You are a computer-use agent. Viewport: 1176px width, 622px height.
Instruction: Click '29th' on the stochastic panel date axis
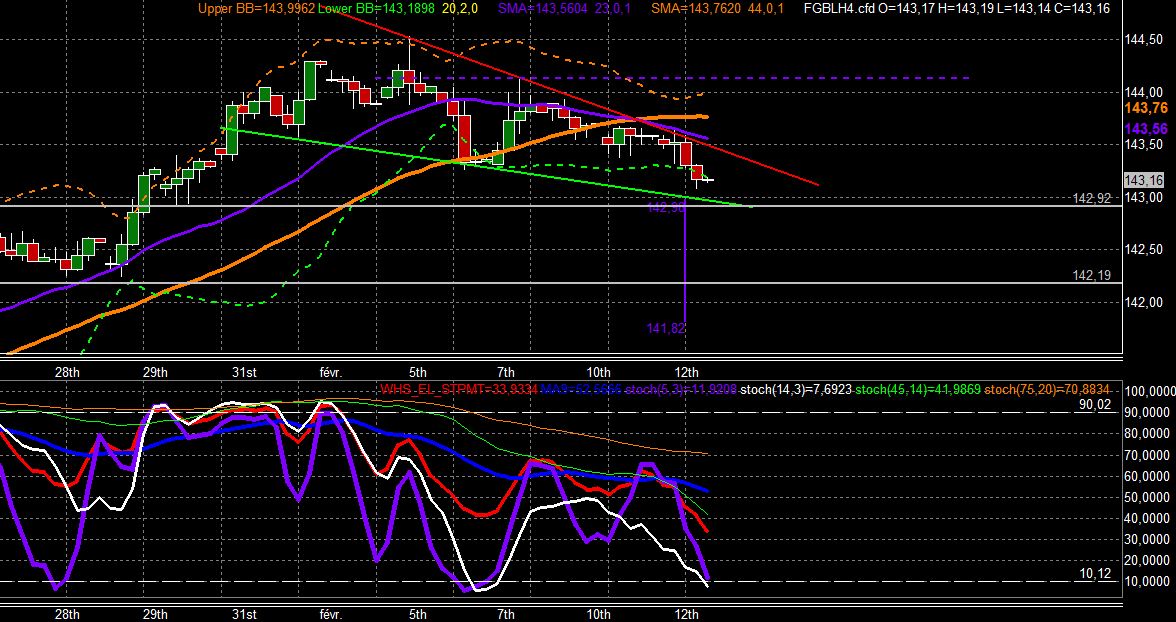point(155,614)
